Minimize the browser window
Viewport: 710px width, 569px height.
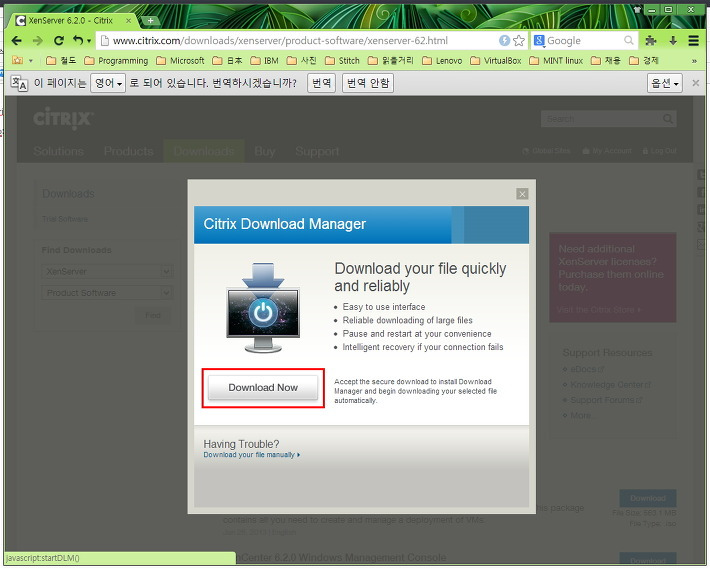point(652,10)
